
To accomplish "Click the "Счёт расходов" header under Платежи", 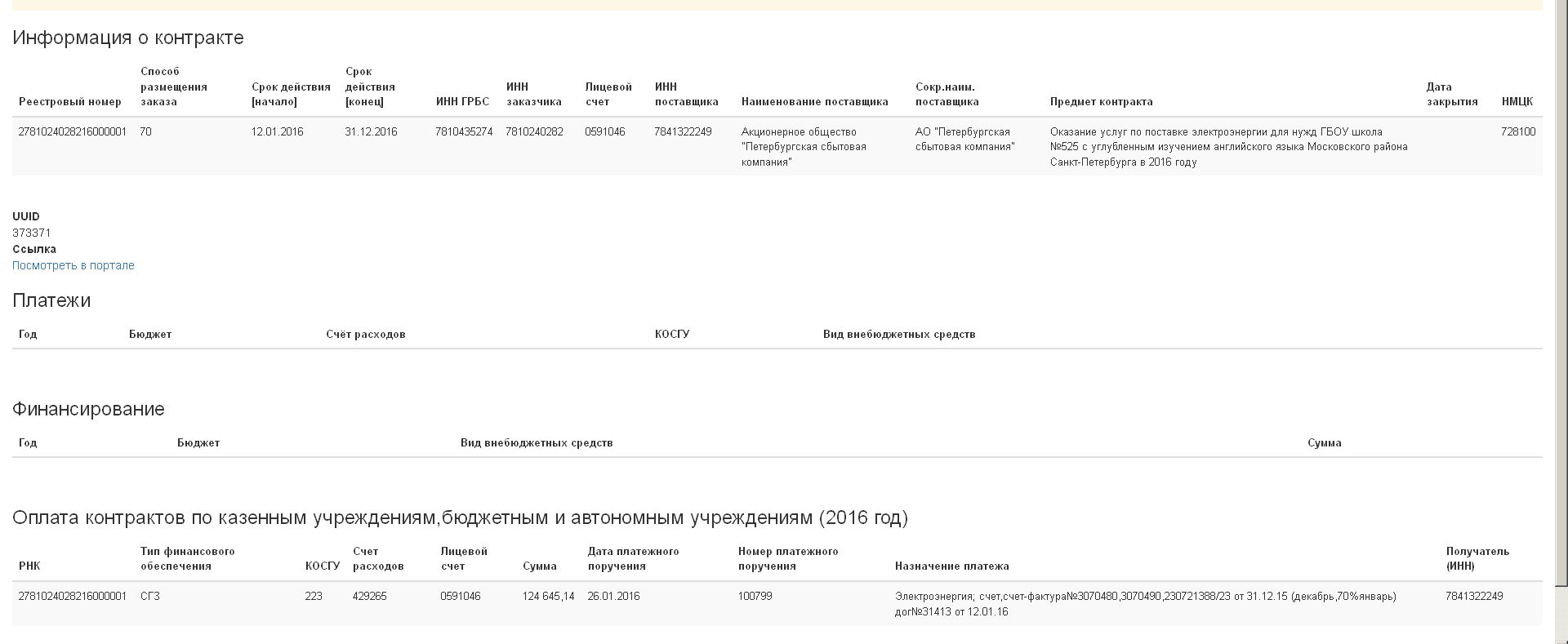I will tap(365, 335).
